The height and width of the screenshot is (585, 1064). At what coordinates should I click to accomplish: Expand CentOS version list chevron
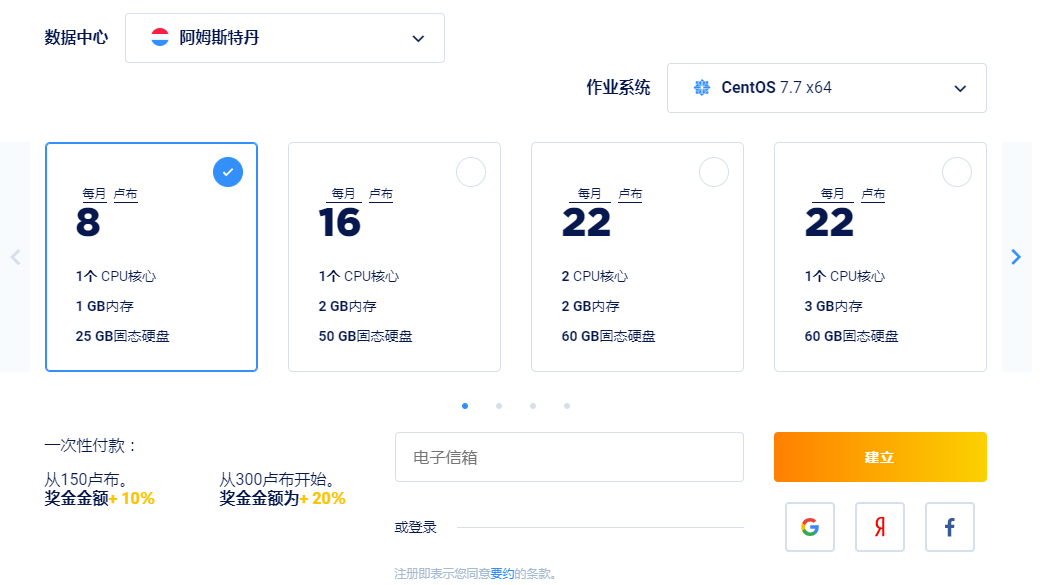click(960, 89)
